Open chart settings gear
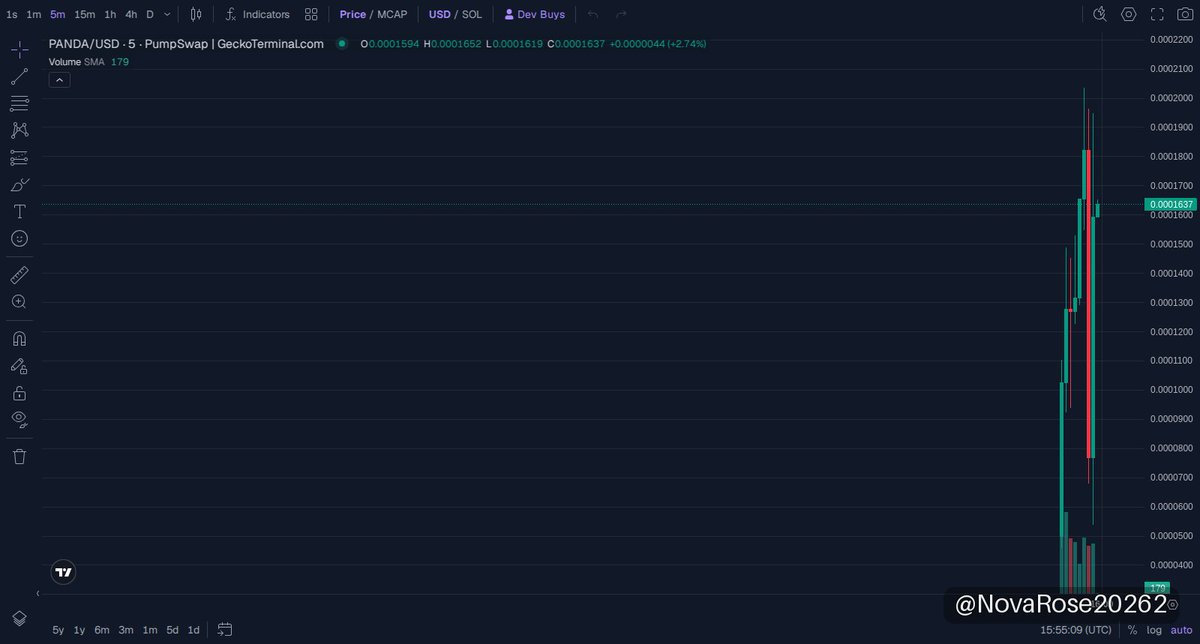1200x644 pixels. pos(1129,14)
